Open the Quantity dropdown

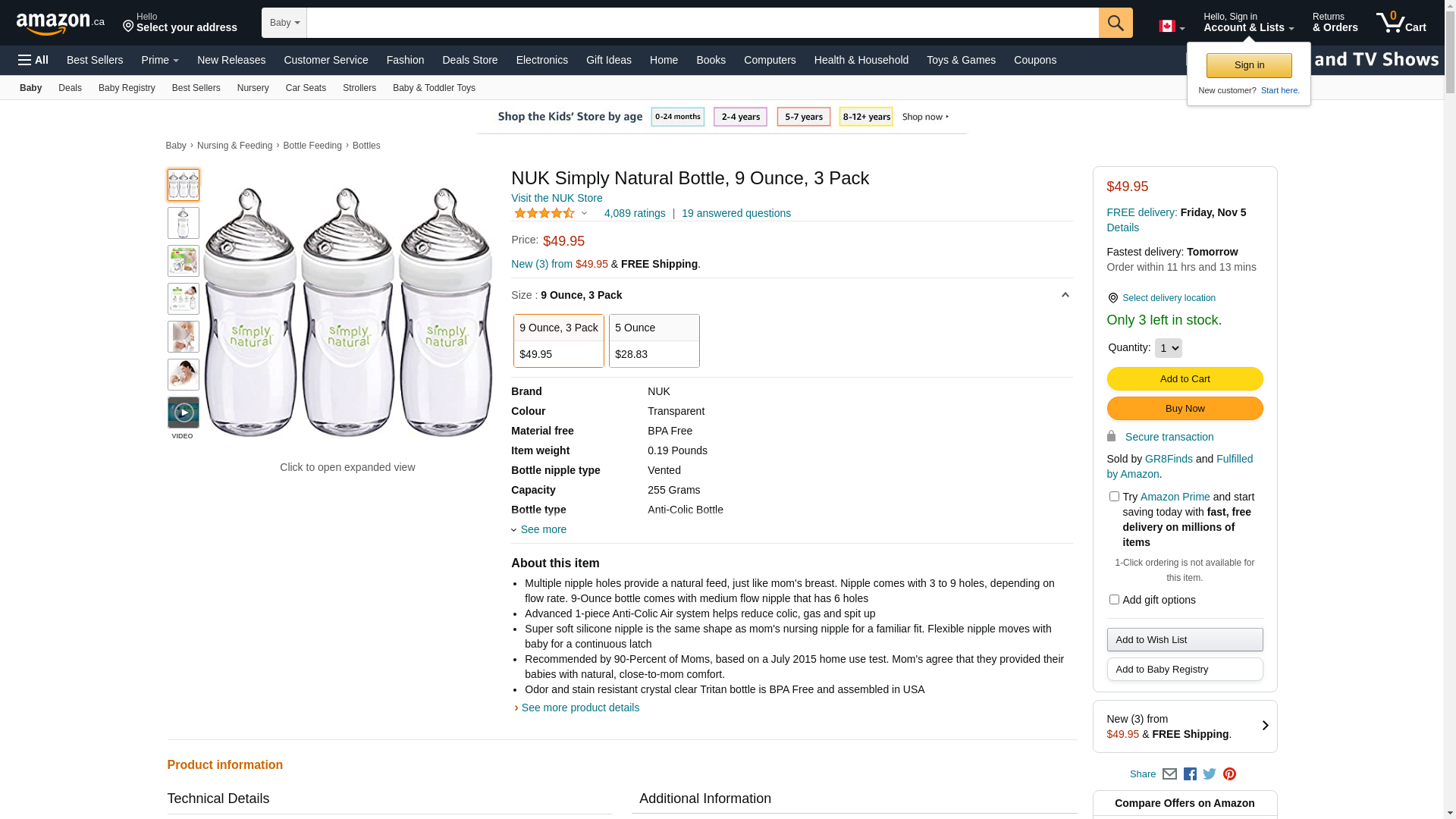[1168, 348]
